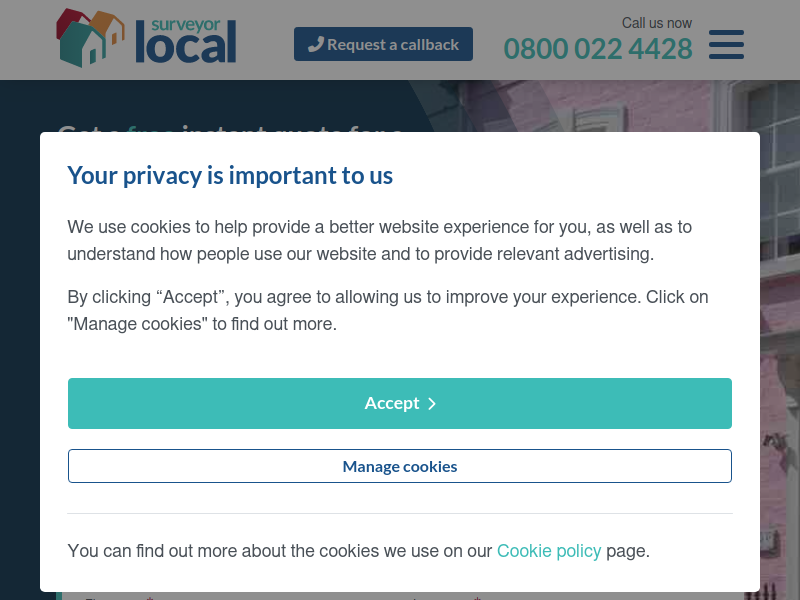Click the phone handset icon in callback button
Image resolution: width=800 pixels, height=600 pixels.
pyautogui.click(x=316, y=44)
